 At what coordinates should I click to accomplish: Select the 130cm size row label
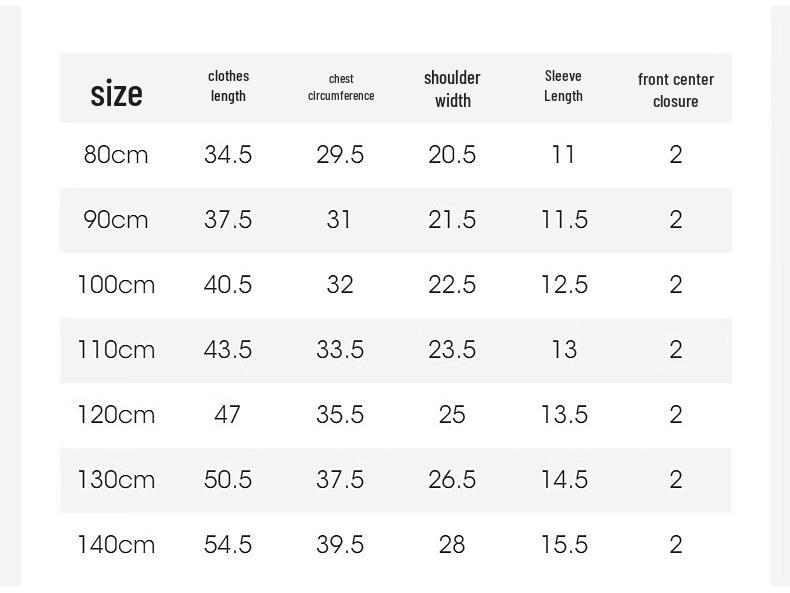116,479
